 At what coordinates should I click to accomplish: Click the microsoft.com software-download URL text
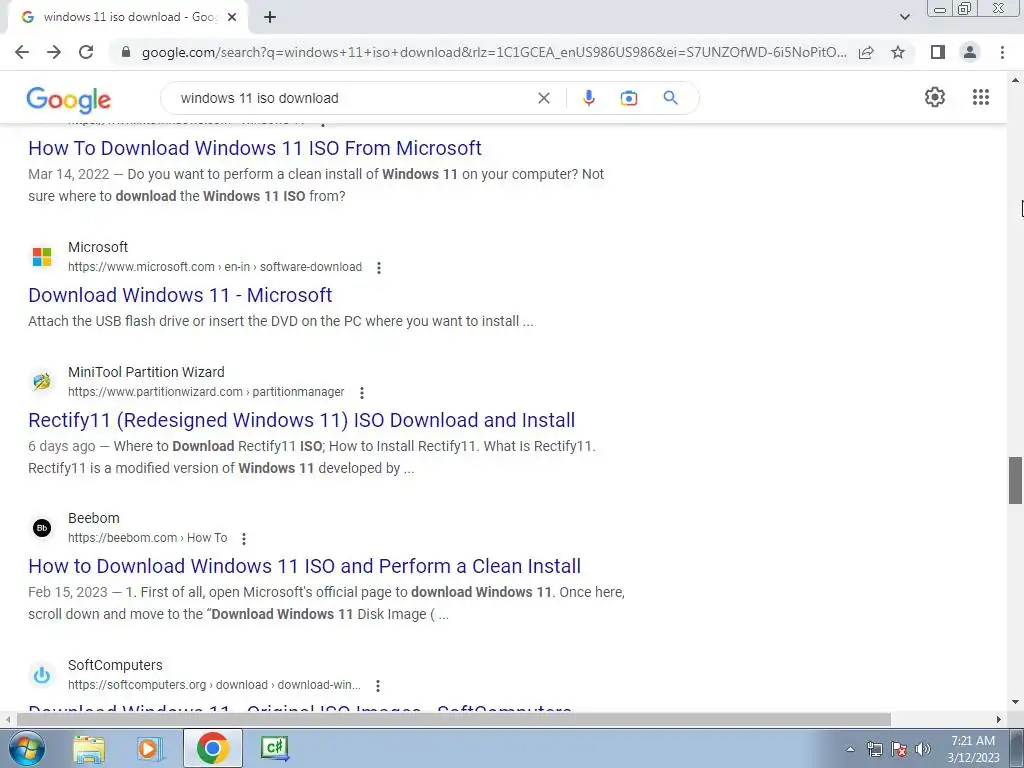(x=215, y=267)
